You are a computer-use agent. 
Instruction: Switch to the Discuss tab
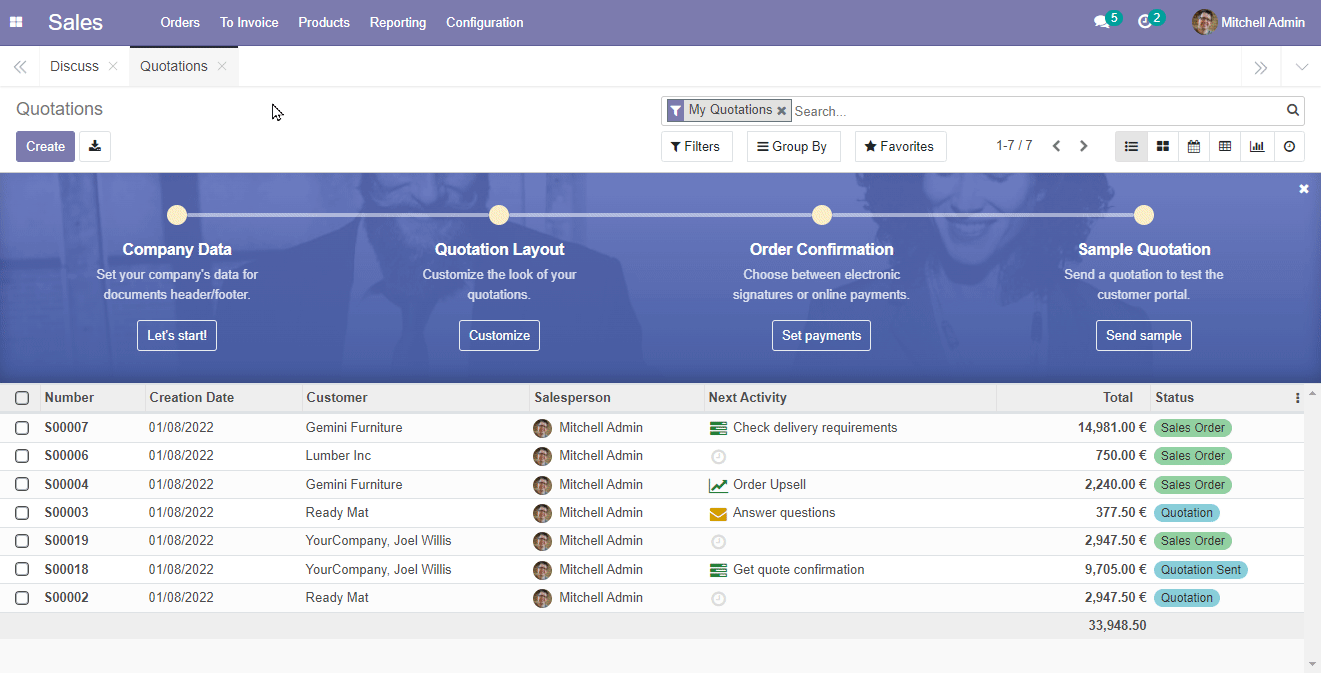click(74, 66)
